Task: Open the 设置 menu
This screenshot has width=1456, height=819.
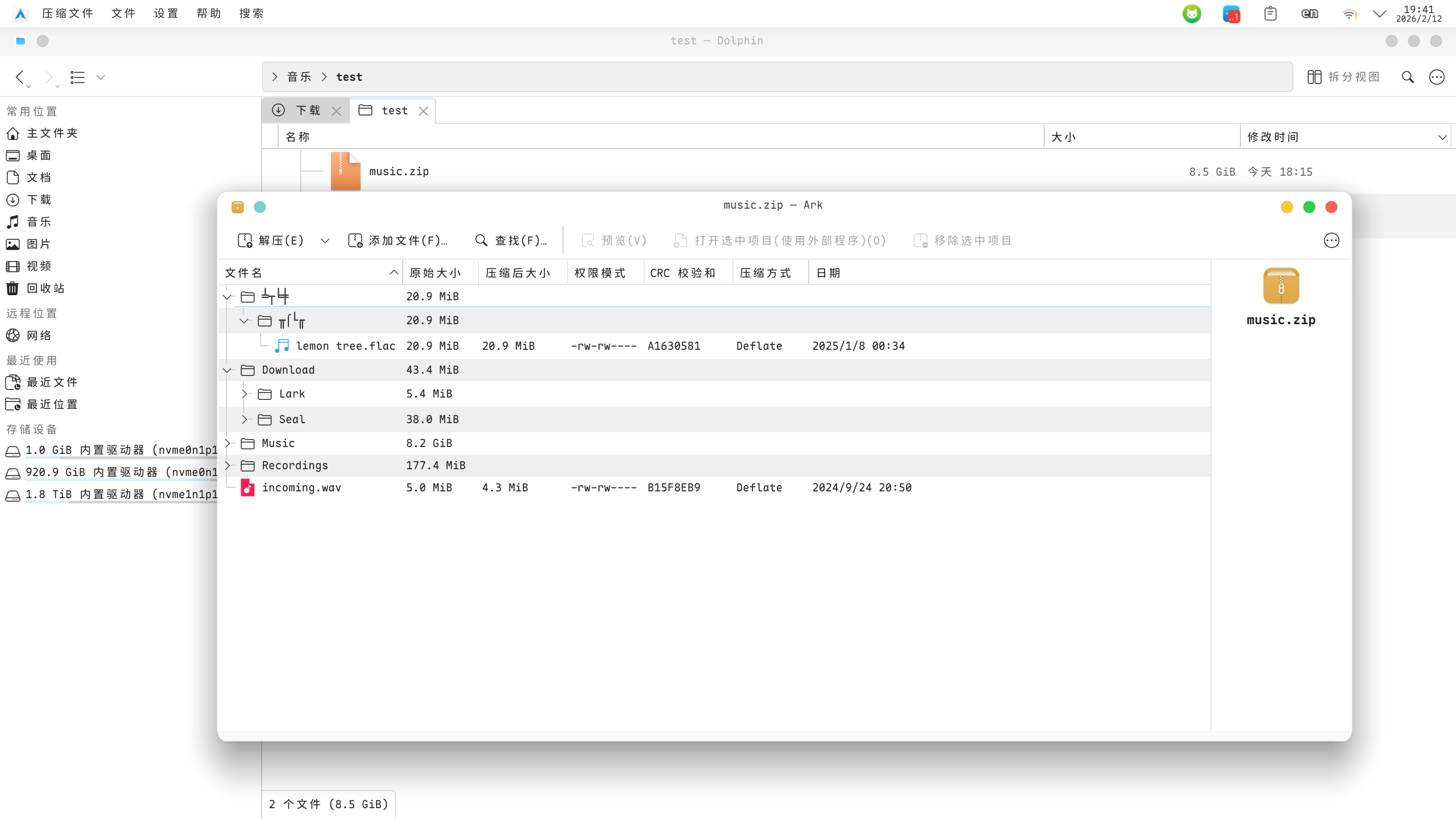Action: point(166,13)
